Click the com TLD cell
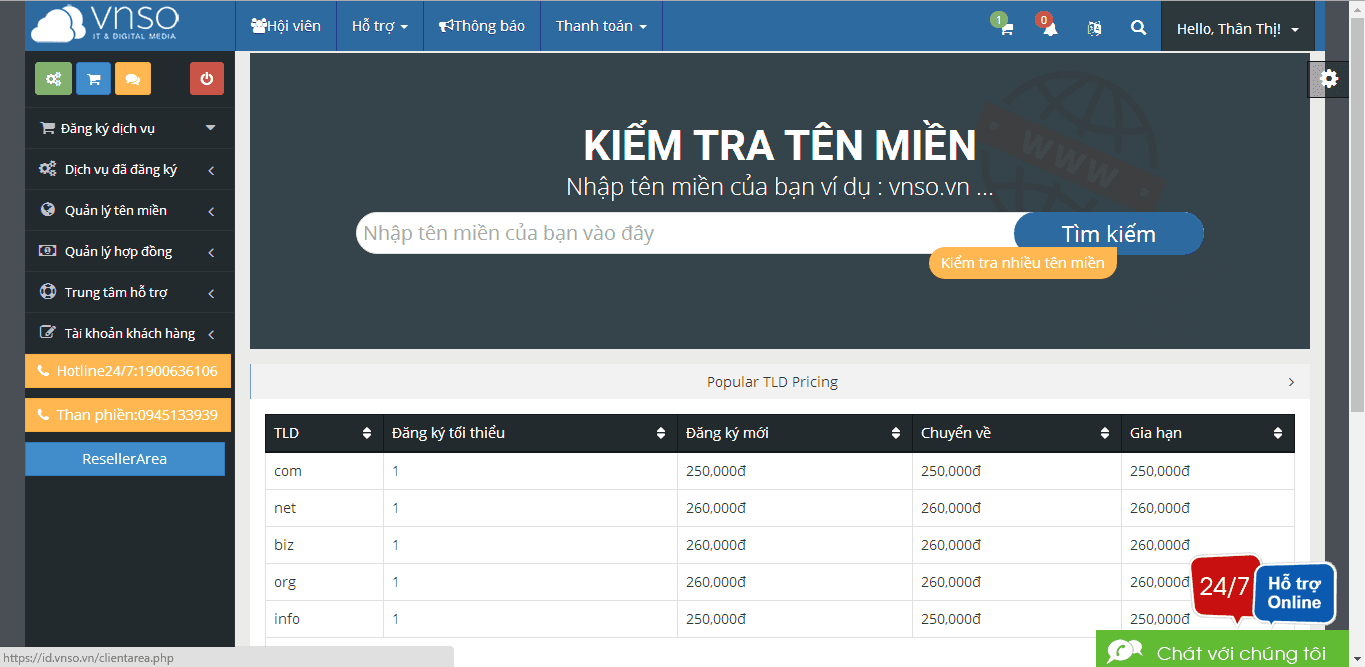This screenshot has height=667, width=1365. (x=324, y=471)
